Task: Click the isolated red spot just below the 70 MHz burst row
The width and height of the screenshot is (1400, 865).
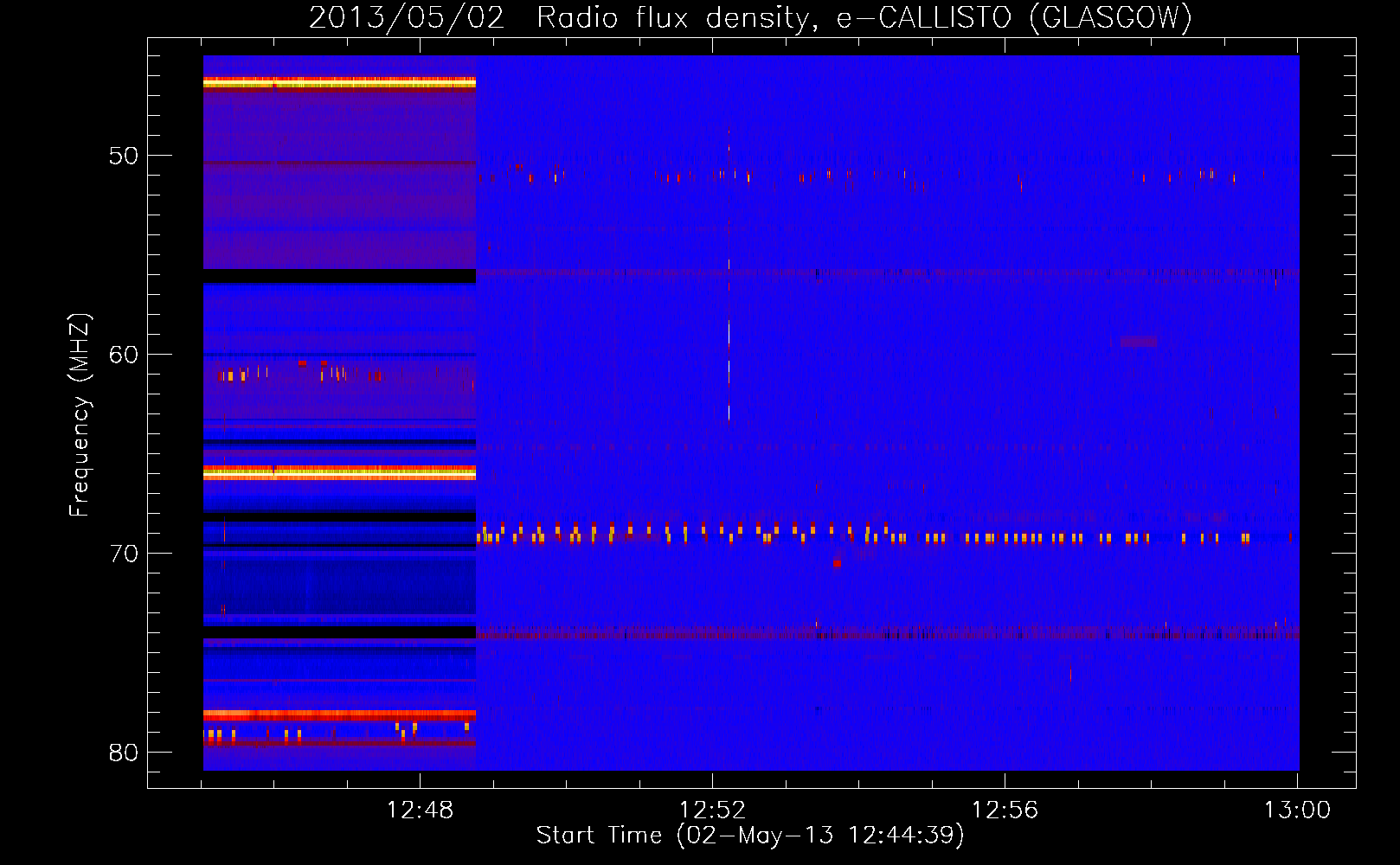Action: pyautogui.click(x=837, y=563)
